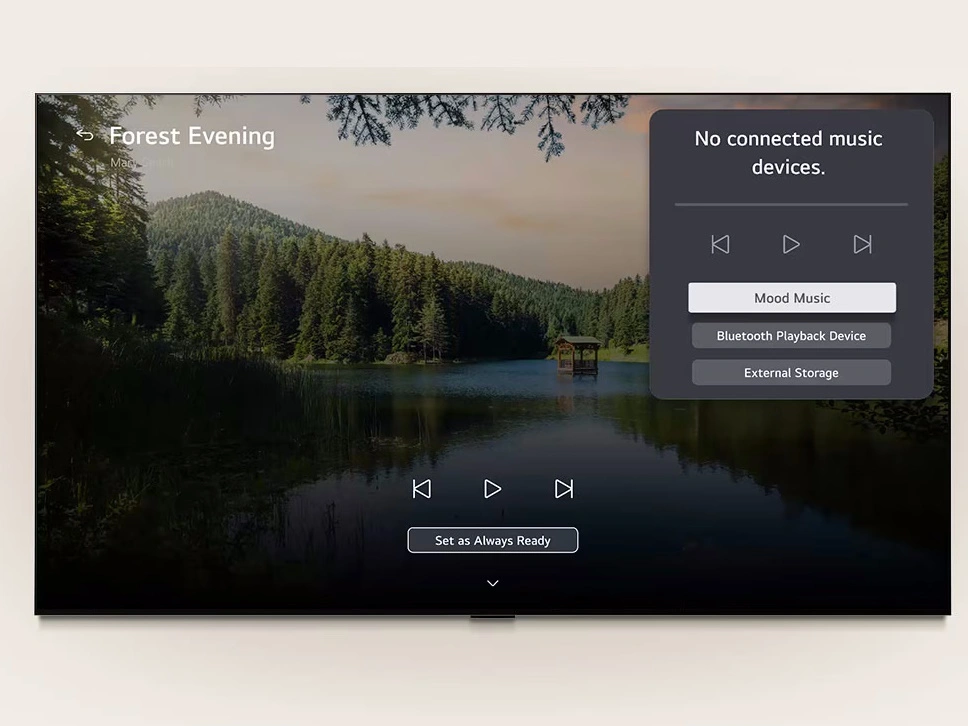Viewport: 968px width, 726px height.
Task: Toggle playback with the panel play control
Action: coord(791,244)
